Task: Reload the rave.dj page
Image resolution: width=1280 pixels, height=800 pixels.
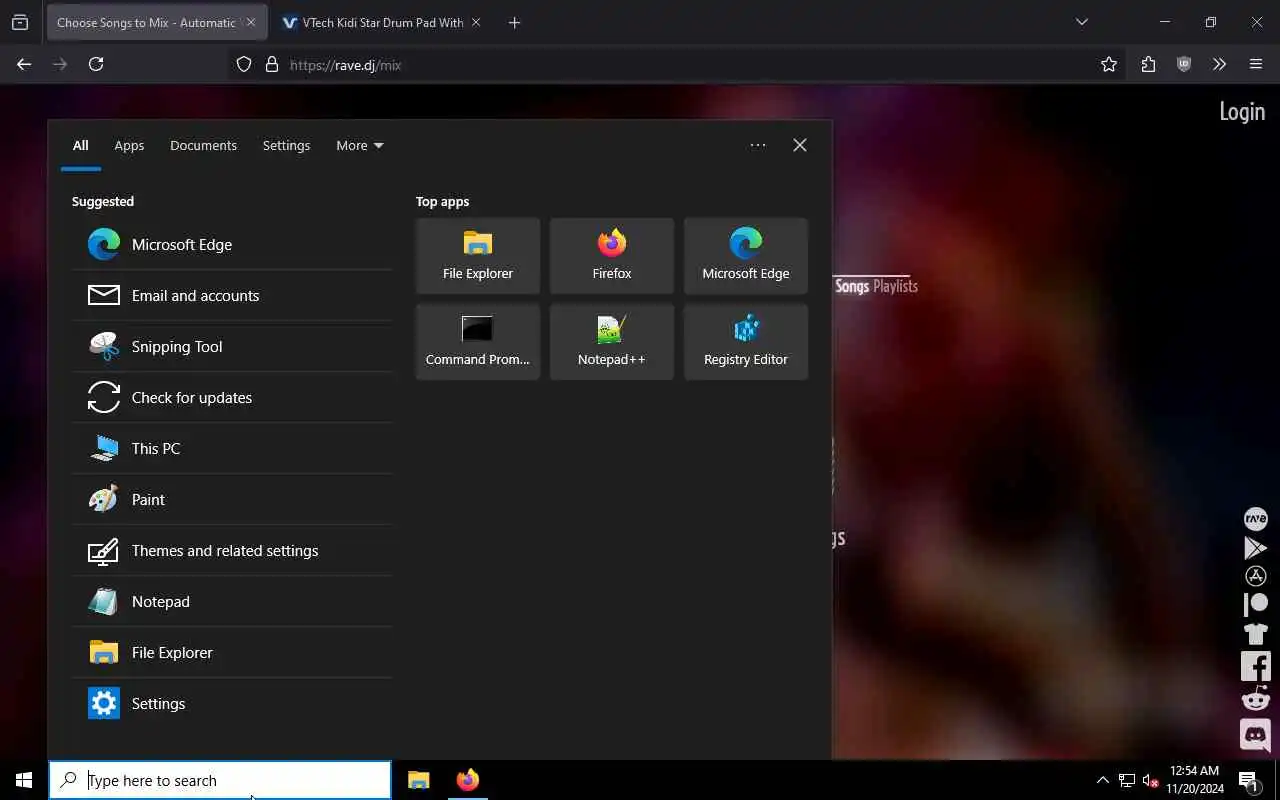Action: (x=96, y=64)
